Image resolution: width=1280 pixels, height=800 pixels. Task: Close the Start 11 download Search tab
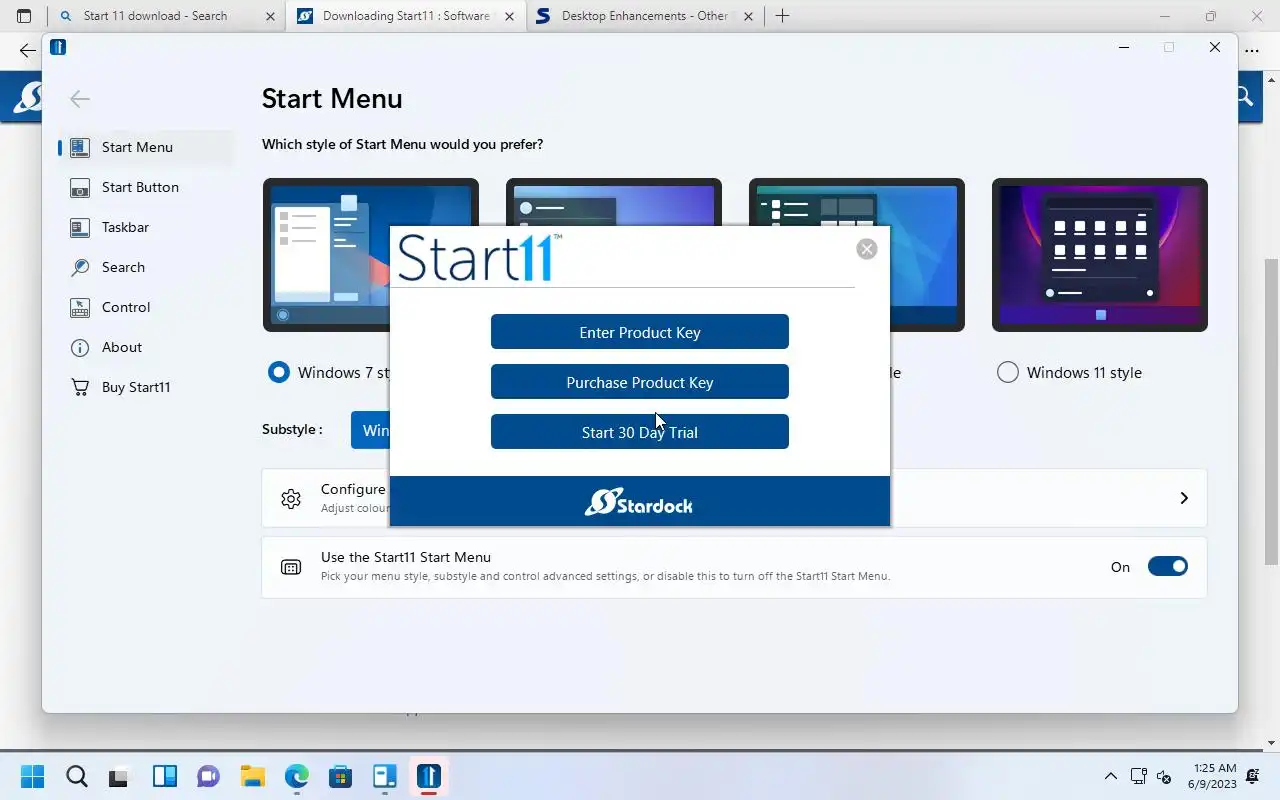(x=270, y=16)
